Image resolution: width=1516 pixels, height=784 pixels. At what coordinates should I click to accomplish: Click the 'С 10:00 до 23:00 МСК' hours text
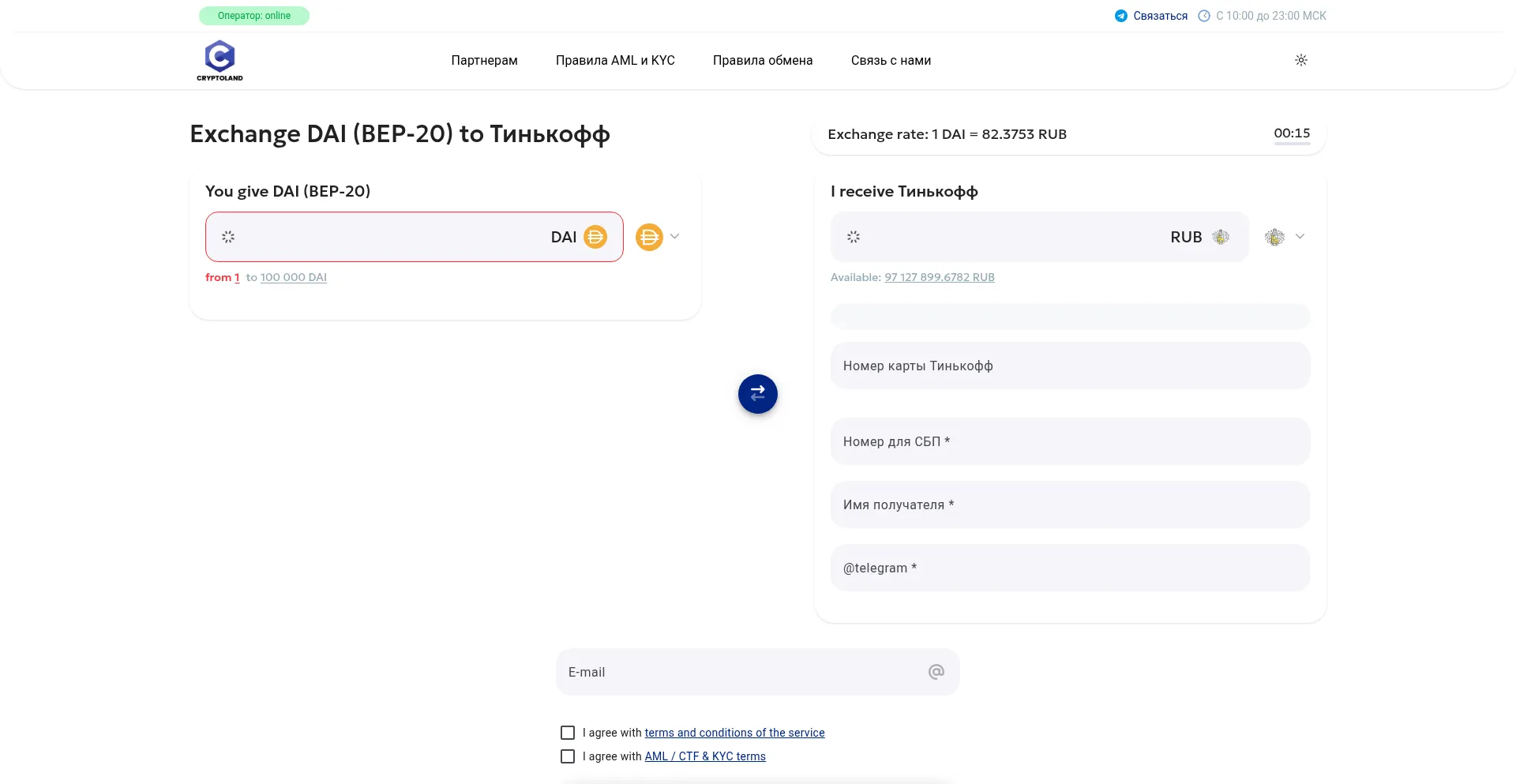(x=1271, y=16)
